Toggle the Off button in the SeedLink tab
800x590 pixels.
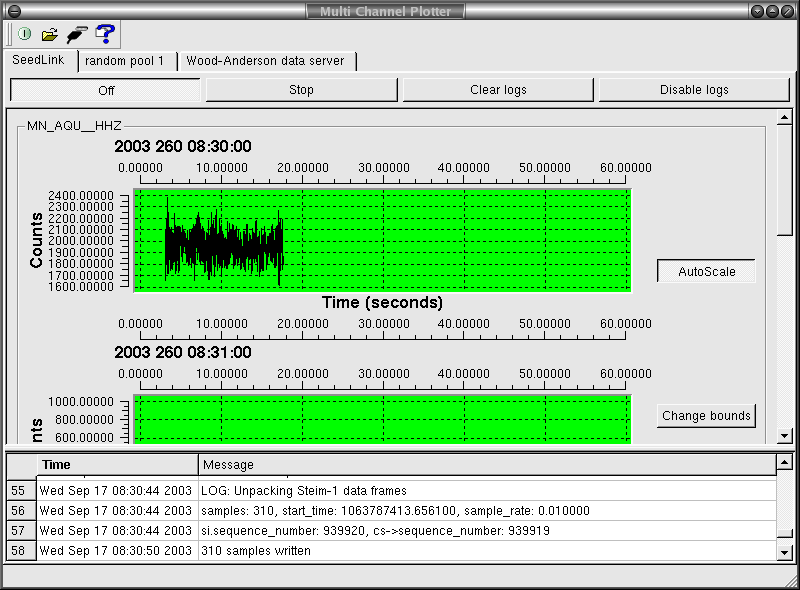[x=105, y=90]
